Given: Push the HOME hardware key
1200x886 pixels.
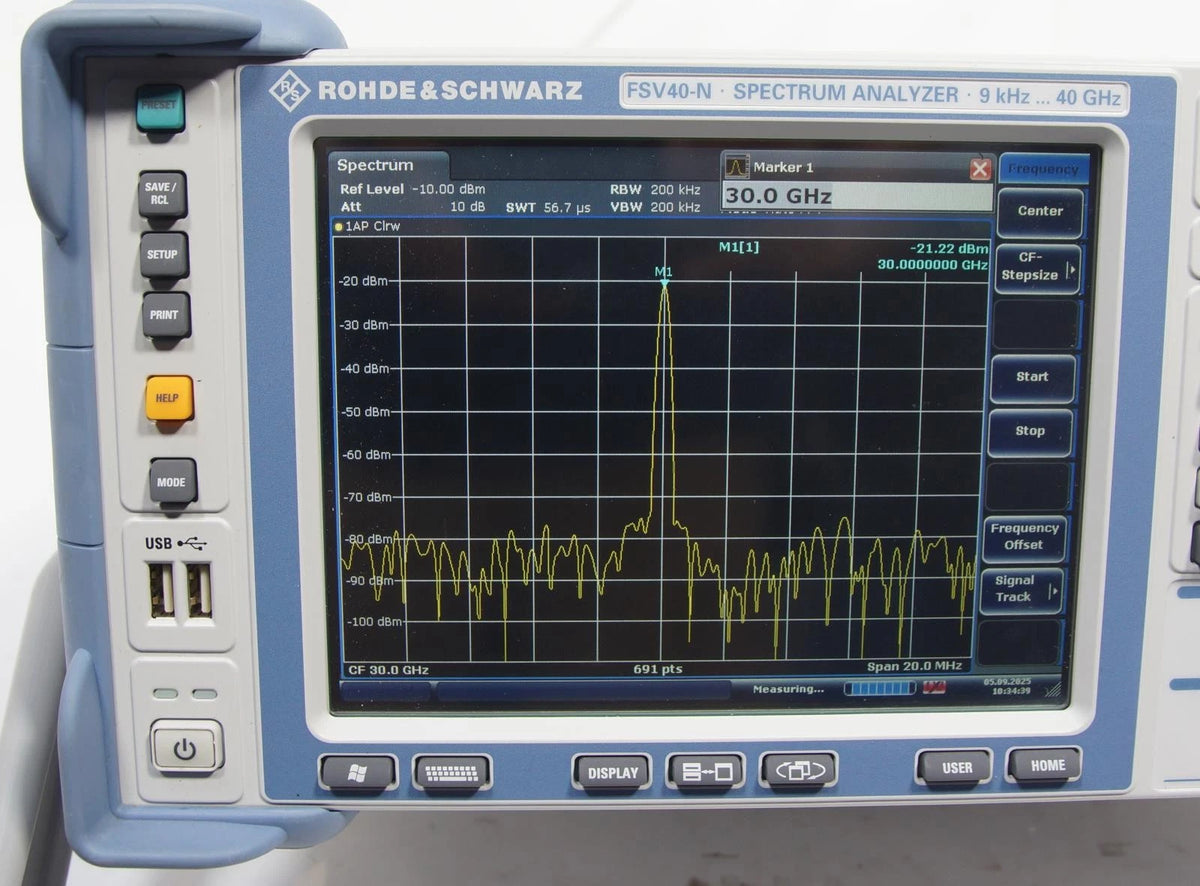Looking at the screenshot, I should pos(1045,766).
